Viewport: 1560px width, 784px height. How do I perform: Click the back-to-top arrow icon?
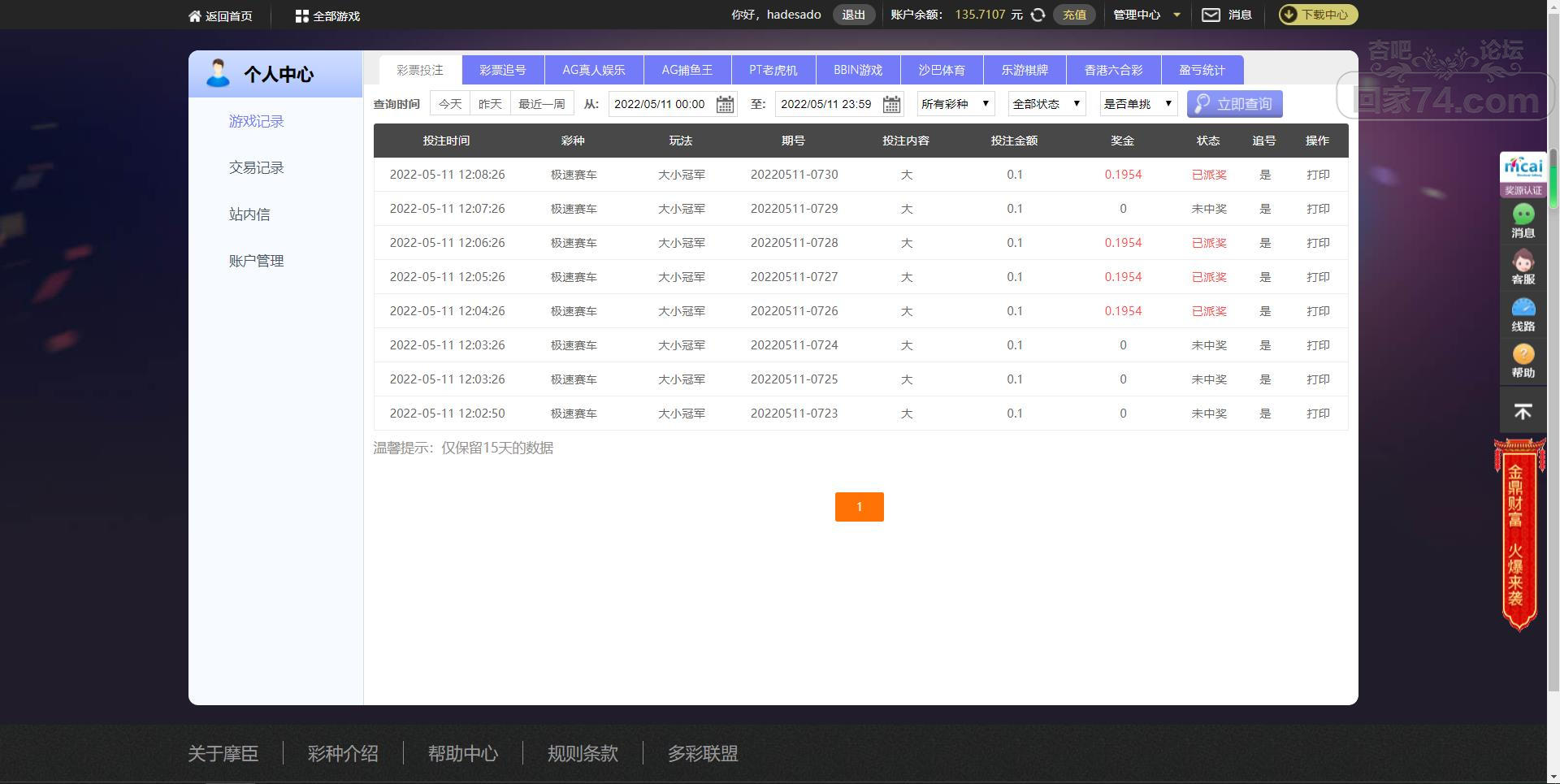point(1523,412)
